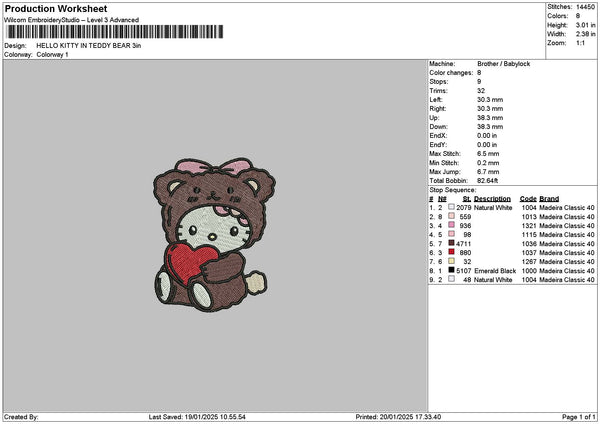Click 'Last Saved: 19/01/2025 10.55.54' in footer
The image size is (600, 424).
(197, 417)
